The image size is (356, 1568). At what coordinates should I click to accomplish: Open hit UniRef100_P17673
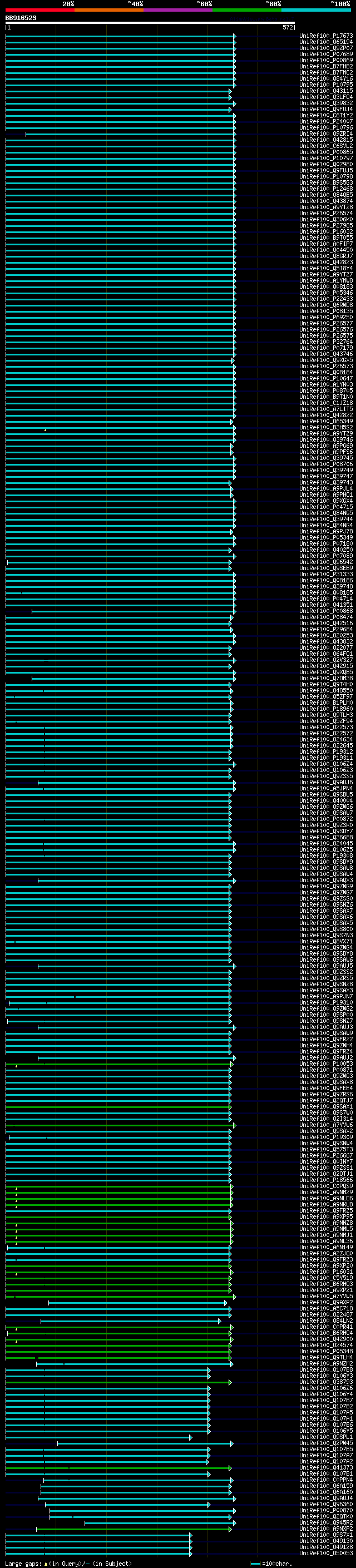coord(326,36)
